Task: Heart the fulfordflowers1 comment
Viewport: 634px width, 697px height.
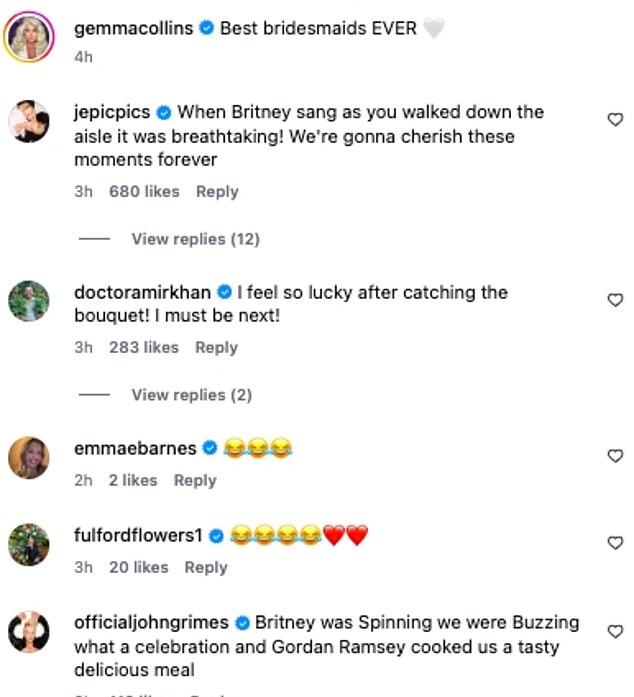Action: point(616,543)
